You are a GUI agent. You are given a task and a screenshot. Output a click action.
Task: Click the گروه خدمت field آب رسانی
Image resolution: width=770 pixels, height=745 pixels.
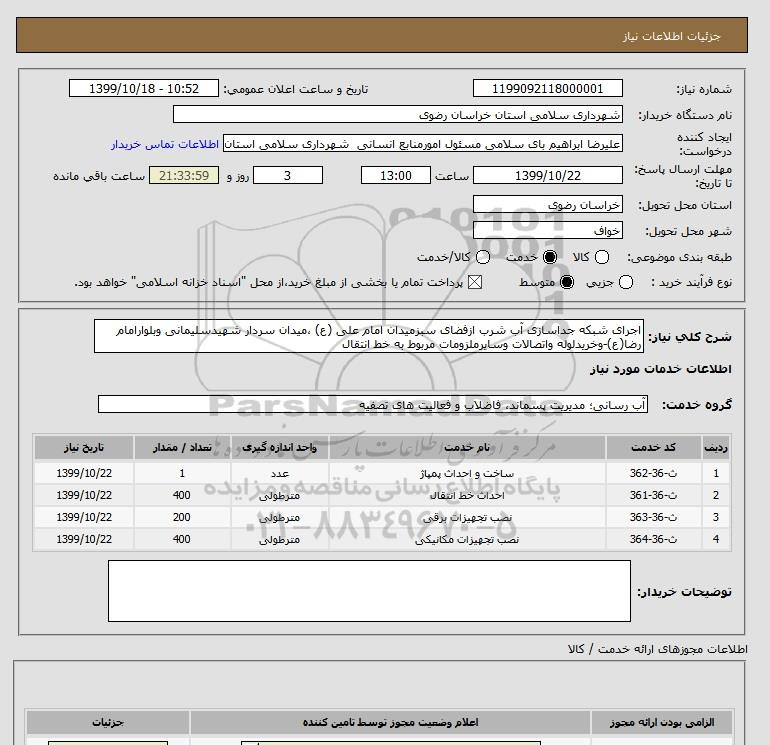tap(373, 404)
